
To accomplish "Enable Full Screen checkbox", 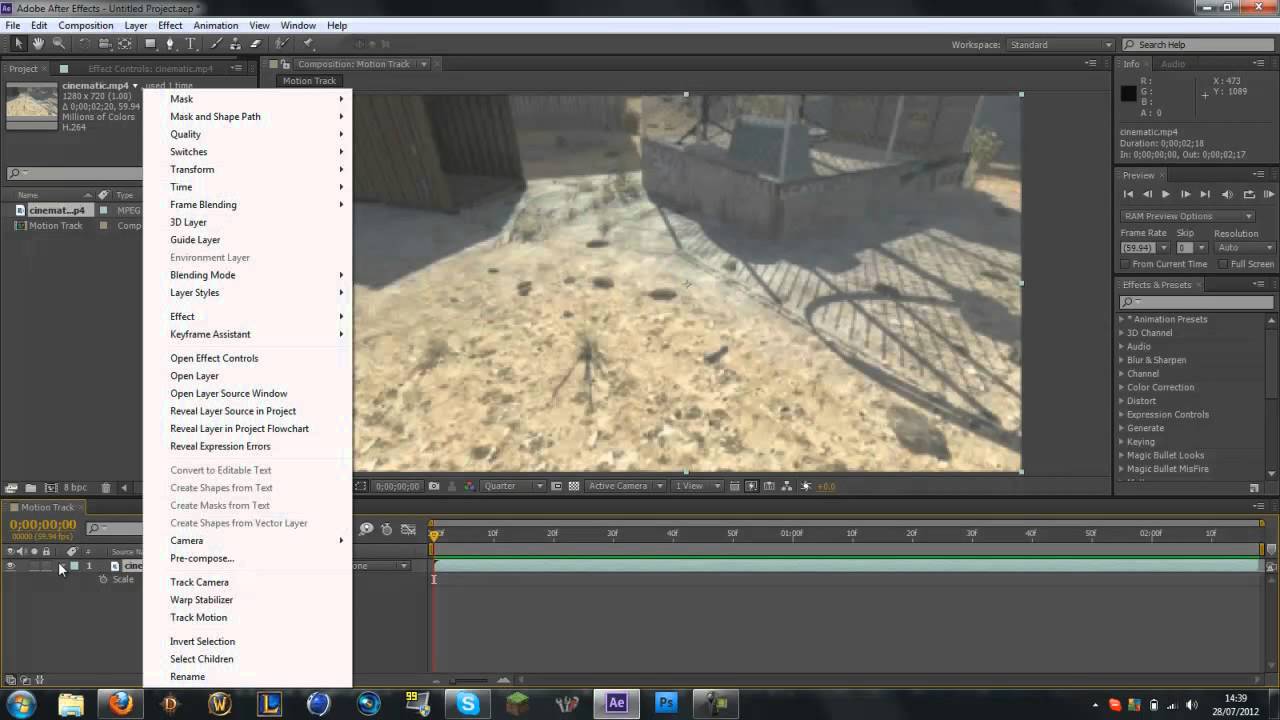I will click(x=1224, y=264).
